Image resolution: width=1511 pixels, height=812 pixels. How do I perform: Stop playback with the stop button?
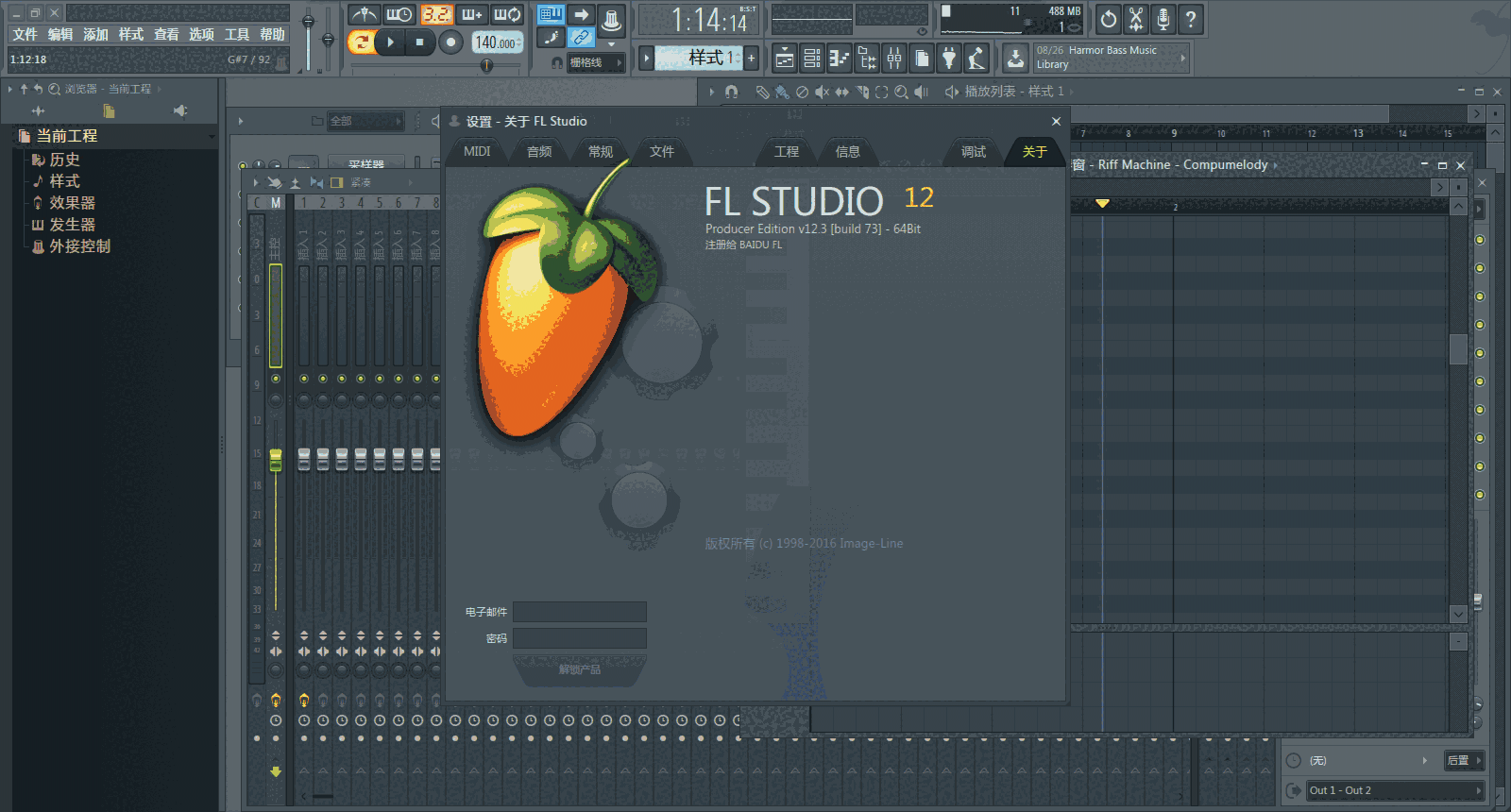pyautogui.click(x=420, y=42)
